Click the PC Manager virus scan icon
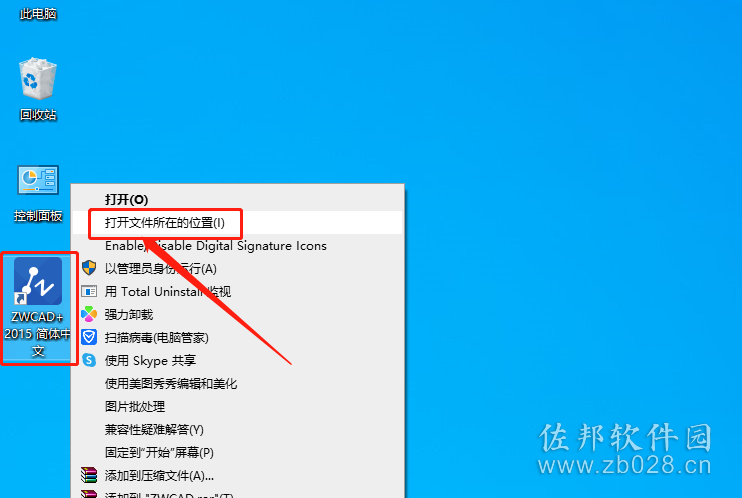 pos(89,338)
